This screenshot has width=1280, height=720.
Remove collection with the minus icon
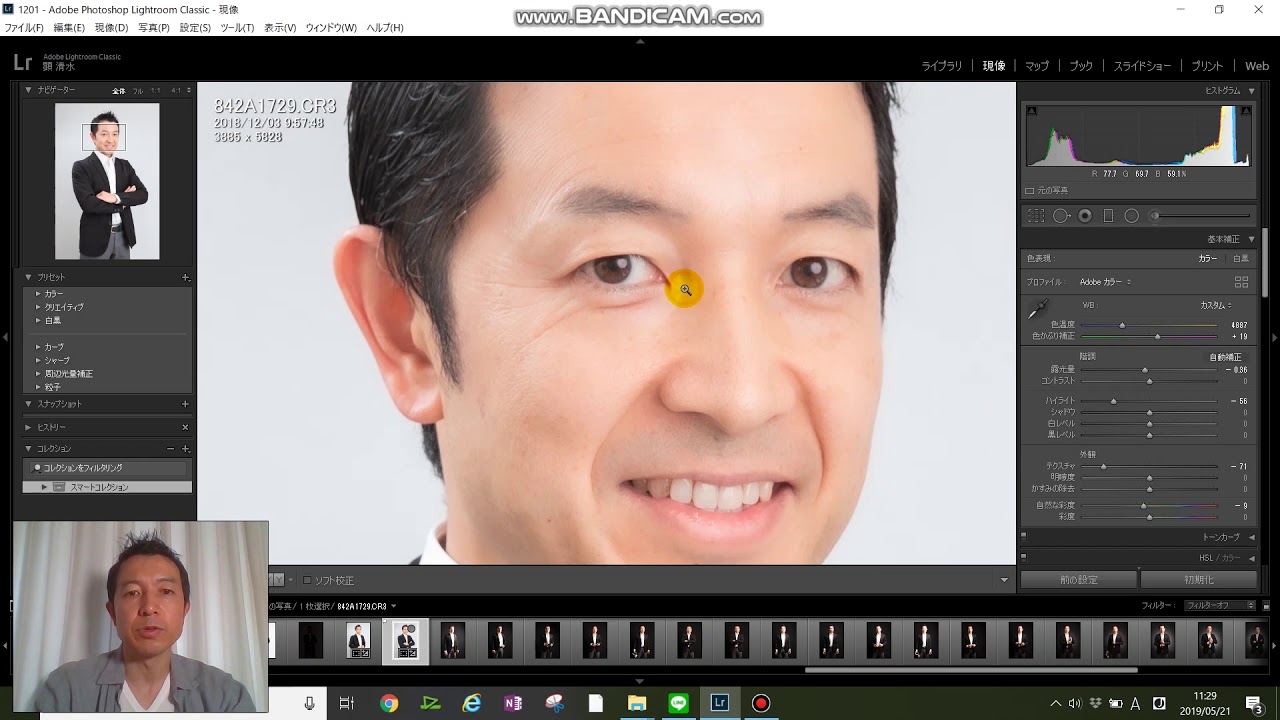click(x=171, y=449)
